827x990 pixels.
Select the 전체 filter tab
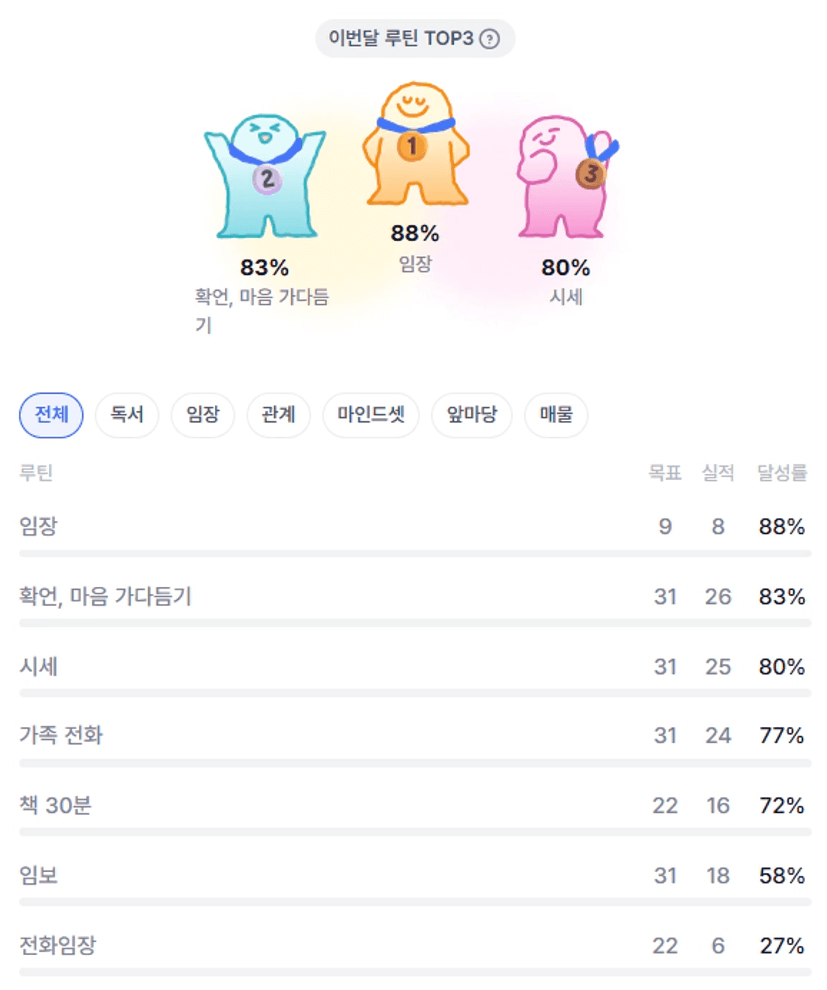click(x=51, y=415)
